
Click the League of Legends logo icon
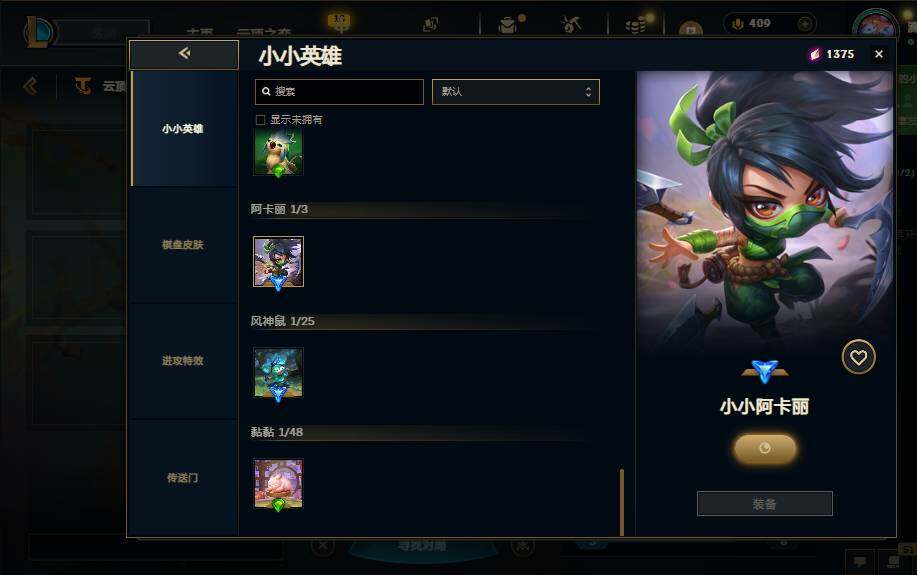[x=39, y=32]
